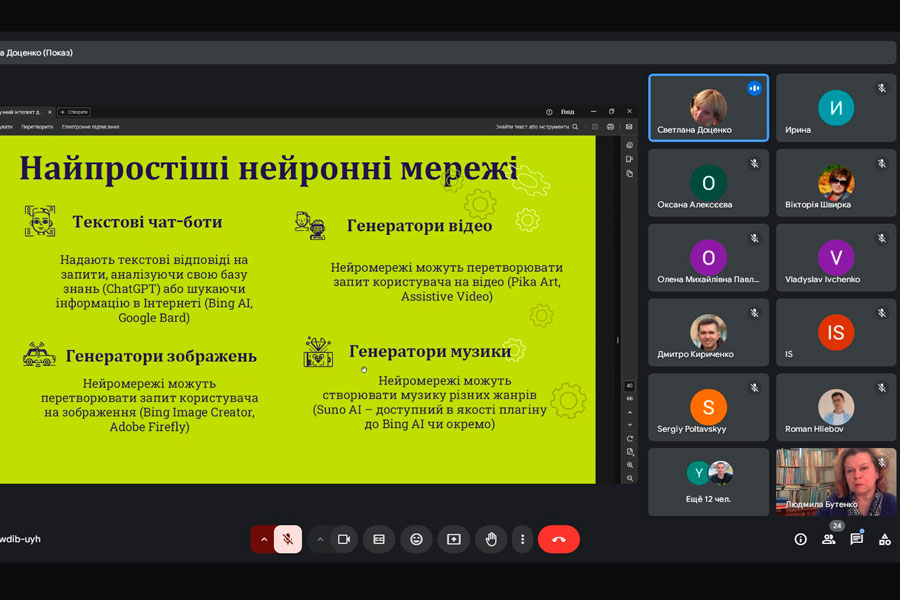Image resolution: width=900 pixels, height=600 pixels.
Task: Click the current page number 40 box
Action: [x=630, y=386]
